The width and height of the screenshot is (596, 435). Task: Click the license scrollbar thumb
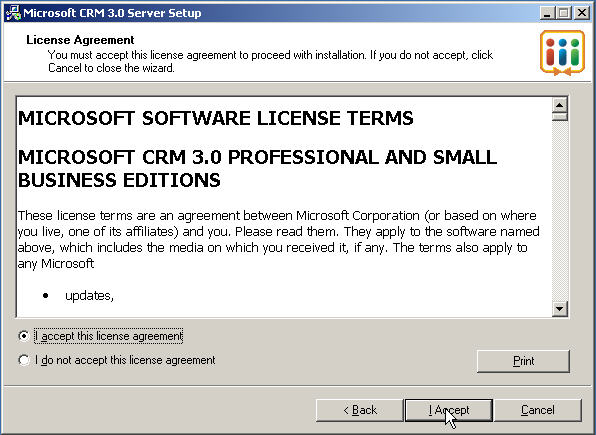tap(560, 116)
